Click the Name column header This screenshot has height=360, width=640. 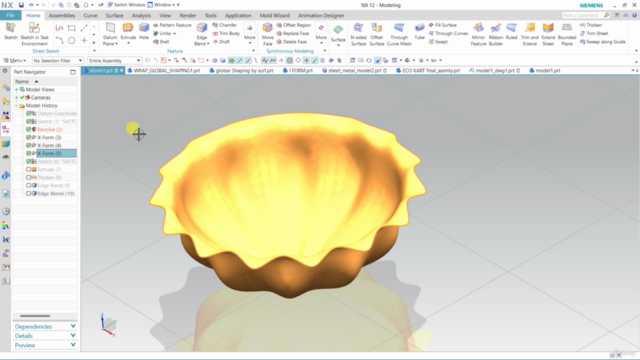pos(22,81)
